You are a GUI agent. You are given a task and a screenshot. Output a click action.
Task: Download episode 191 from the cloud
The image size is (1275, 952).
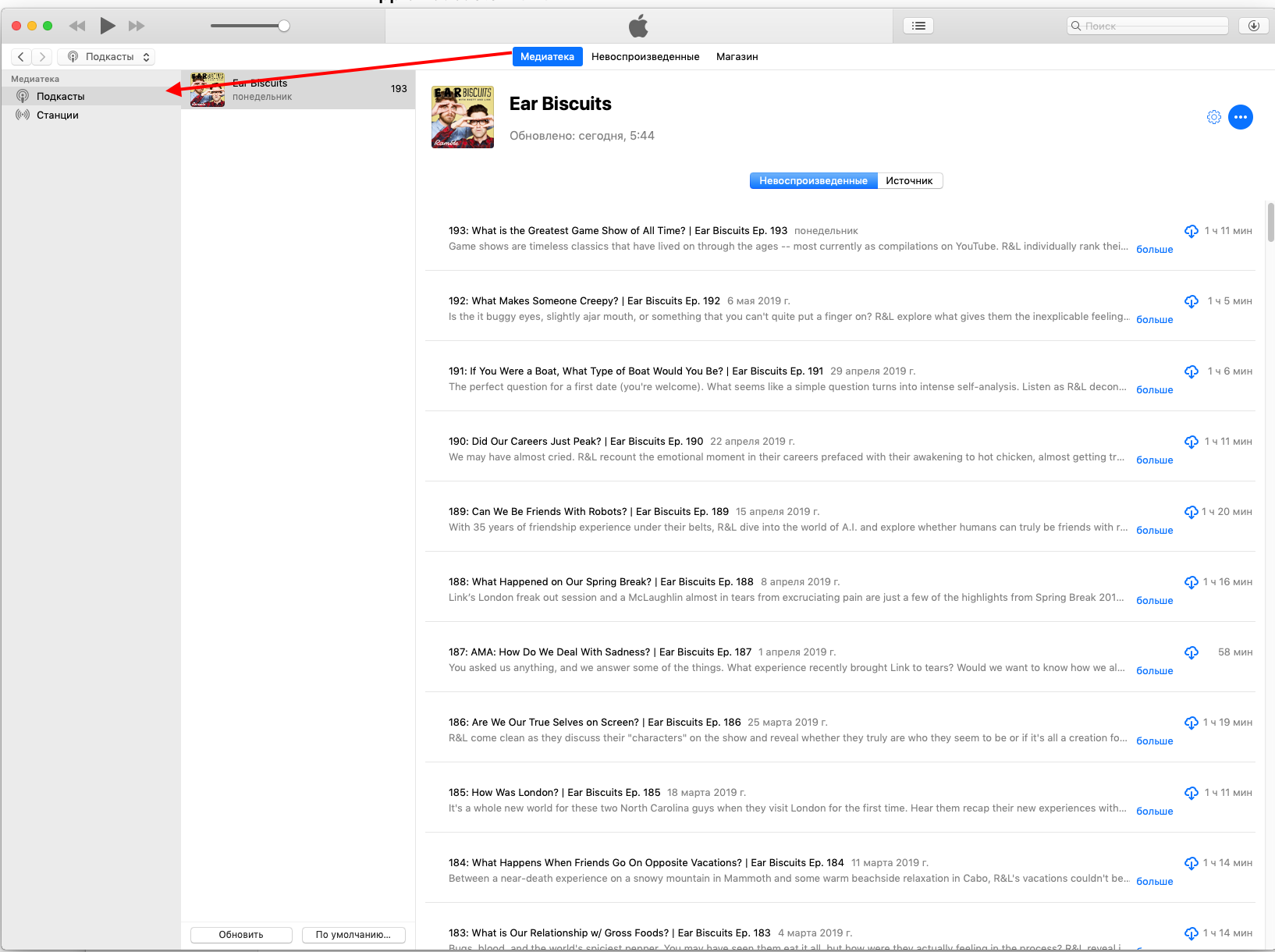[1192, 371]
